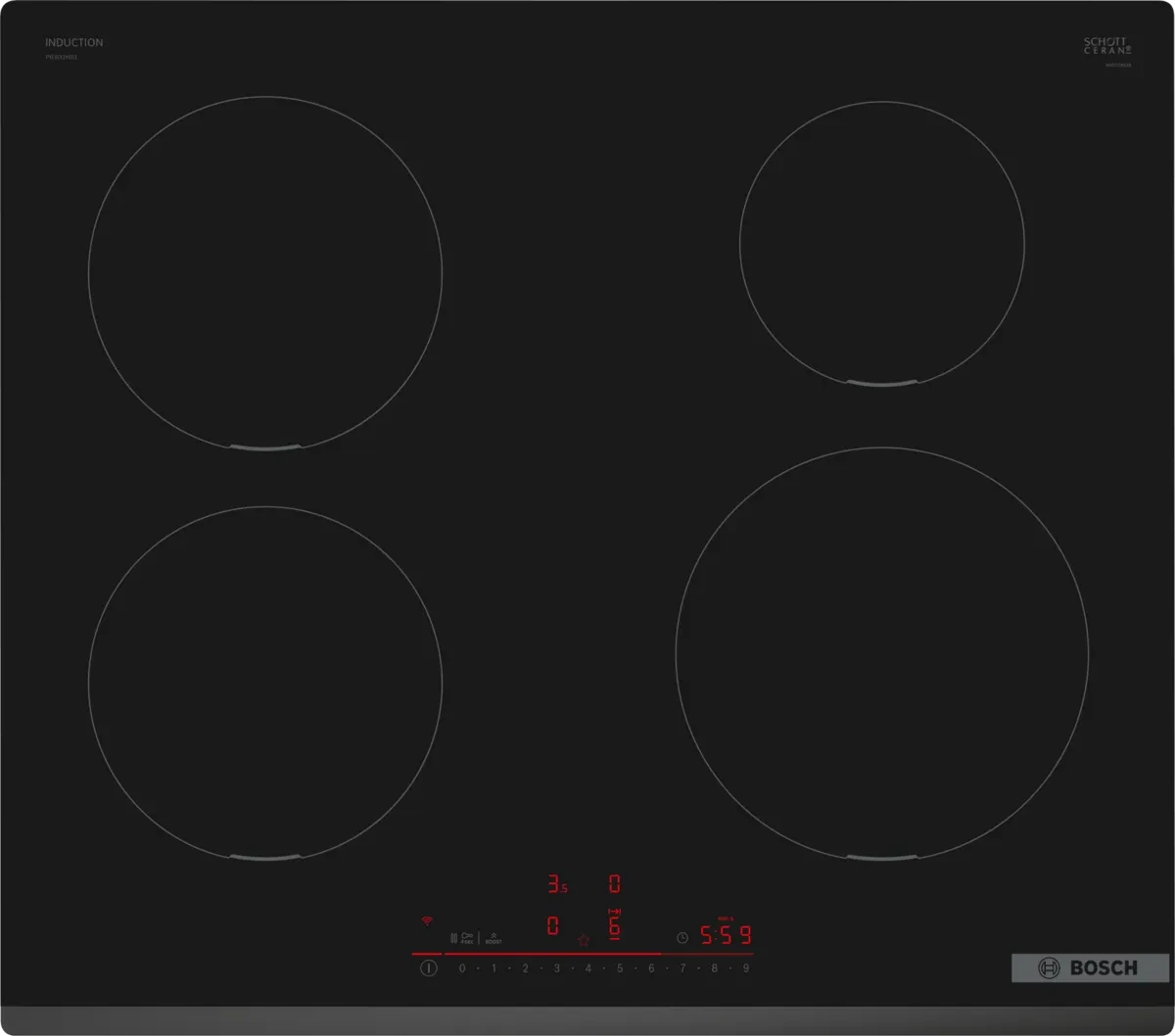Tap the red Wi-Fi indicator icon
Viewport: 1175px width, 1036px height.
[x=426, y=921]
